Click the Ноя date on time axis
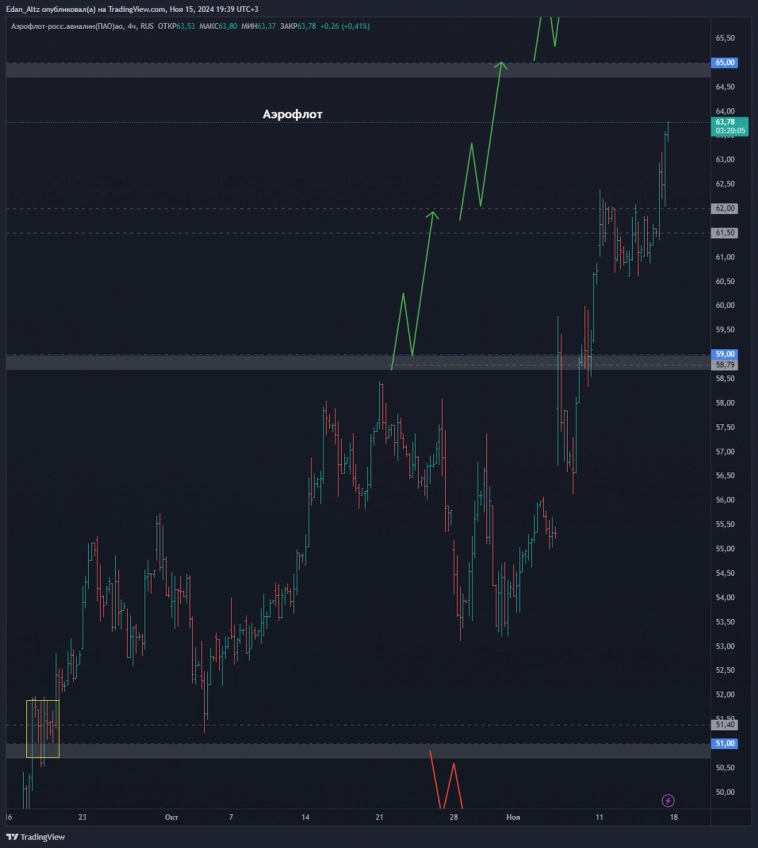758x848 pixels. click(513, 817)
